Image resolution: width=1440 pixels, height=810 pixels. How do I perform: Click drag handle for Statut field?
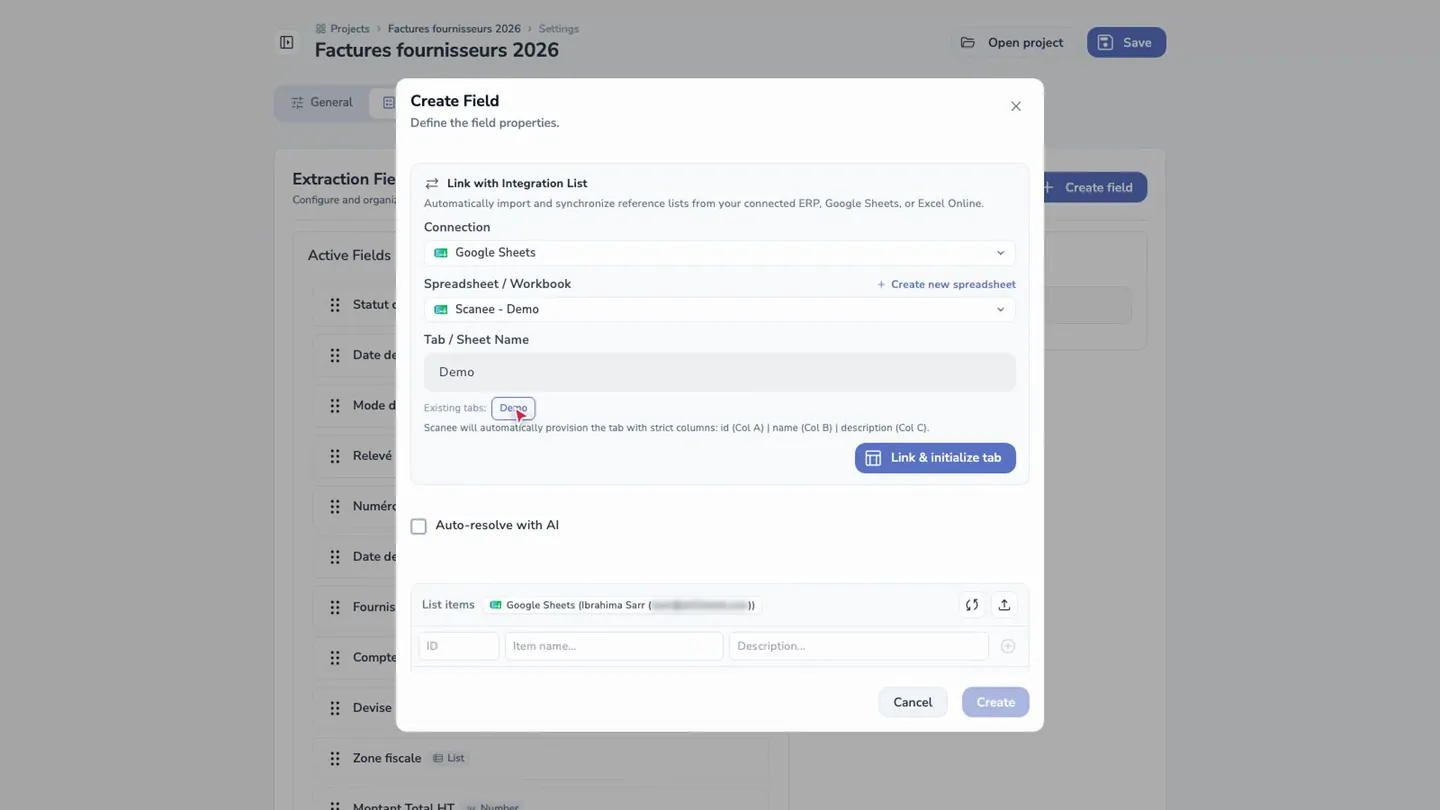pos(335,305)
